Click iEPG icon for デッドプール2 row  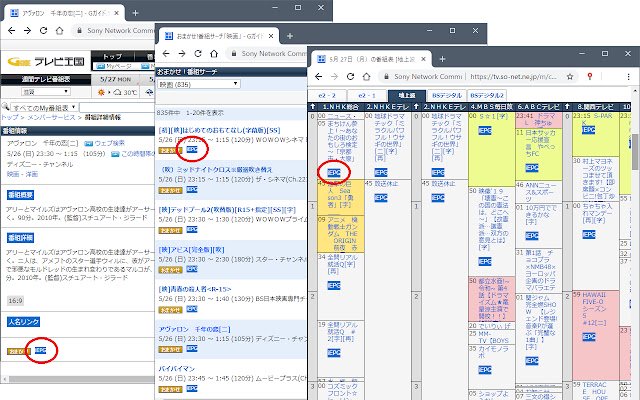pyautogui.click(x=192, y=229)
